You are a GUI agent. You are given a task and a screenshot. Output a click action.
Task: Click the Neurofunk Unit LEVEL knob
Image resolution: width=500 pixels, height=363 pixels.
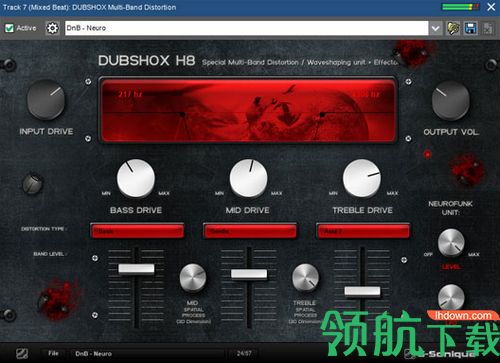(451, 242)
